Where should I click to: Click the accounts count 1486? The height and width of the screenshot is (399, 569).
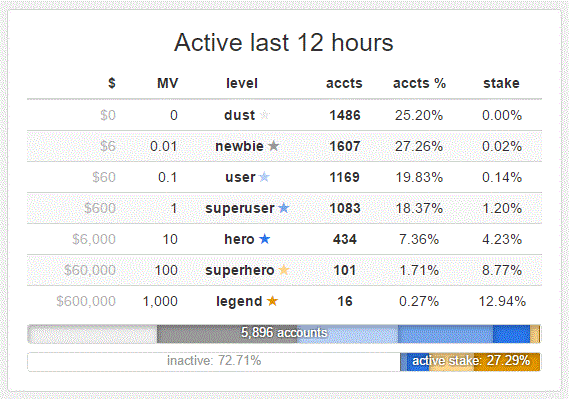coord(345,115)
